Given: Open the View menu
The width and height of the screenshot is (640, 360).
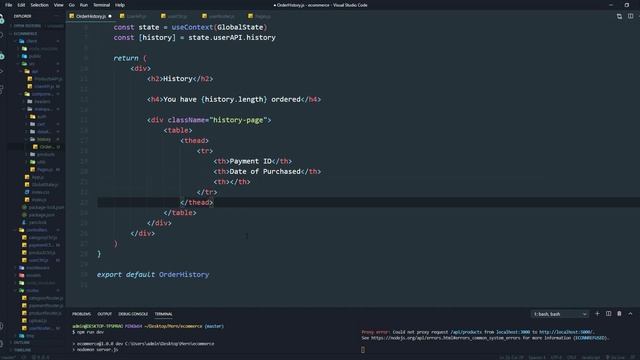Looking at the screenshot, I should coord(59,5).
